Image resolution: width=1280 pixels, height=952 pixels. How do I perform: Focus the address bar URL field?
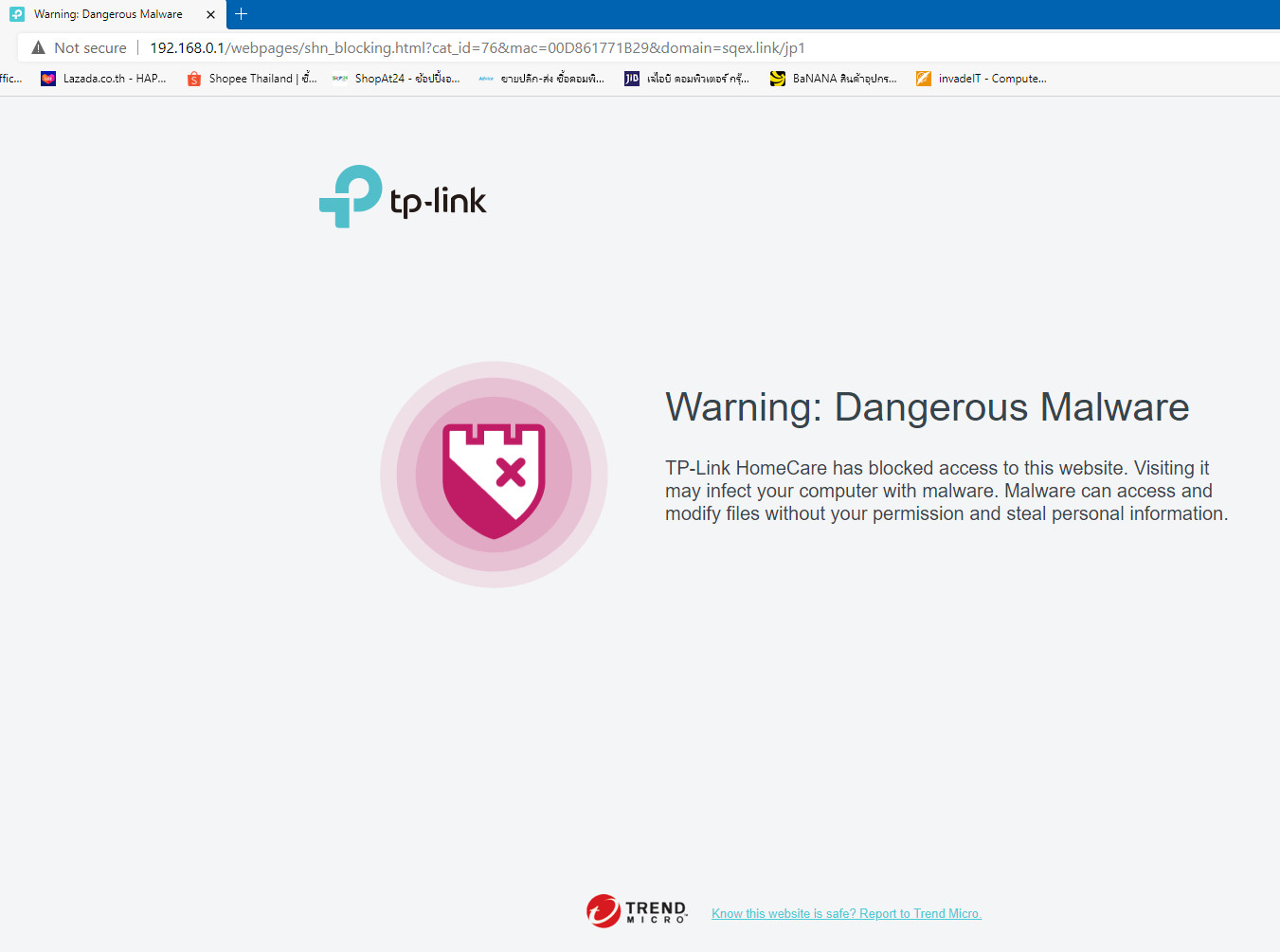click(478, 47)
